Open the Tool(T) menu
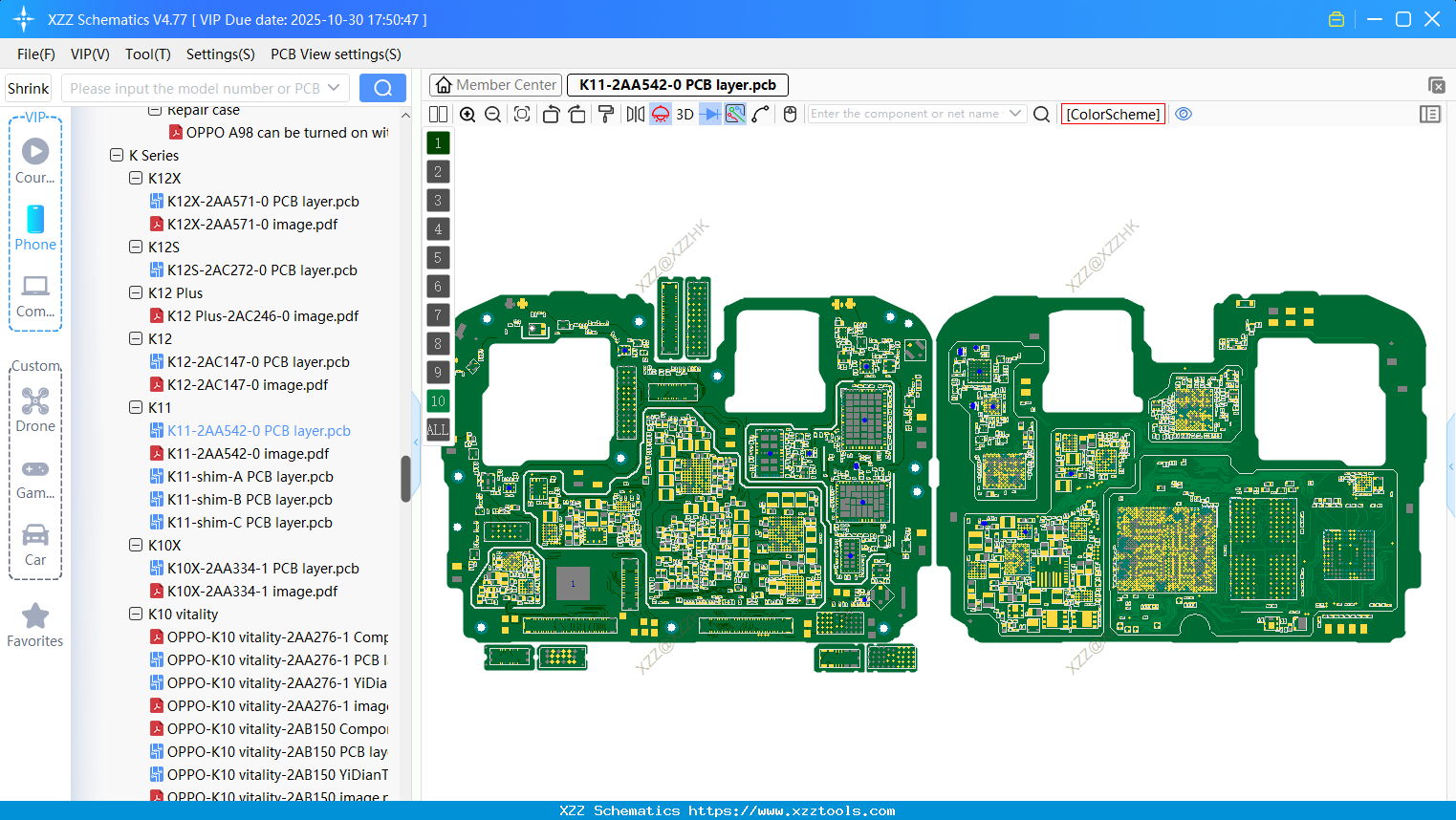The image size is (1456, 820). [x=147, y=54]
